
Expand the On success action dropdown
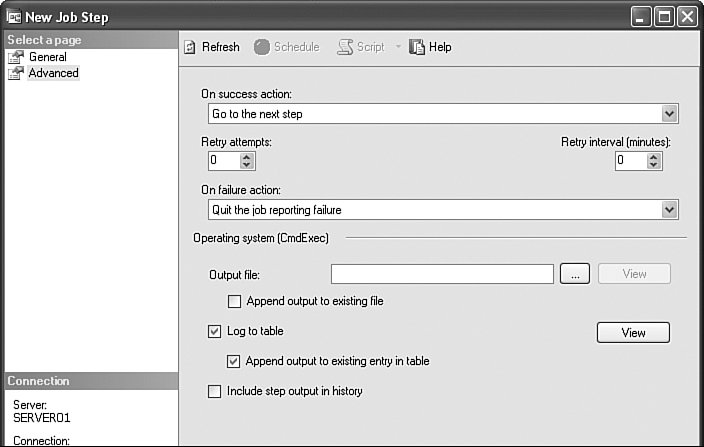click(669, 114)
